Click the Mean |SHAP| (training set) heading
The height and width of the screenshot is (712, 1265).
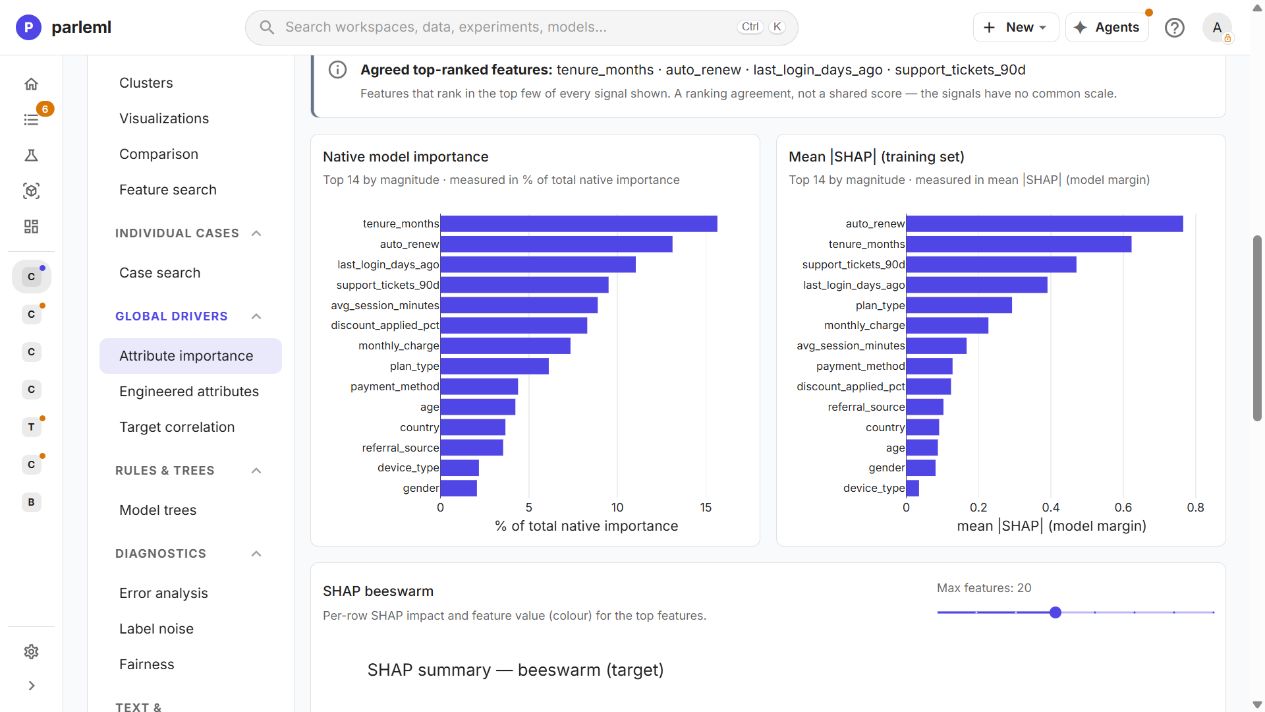click(877, 157)
